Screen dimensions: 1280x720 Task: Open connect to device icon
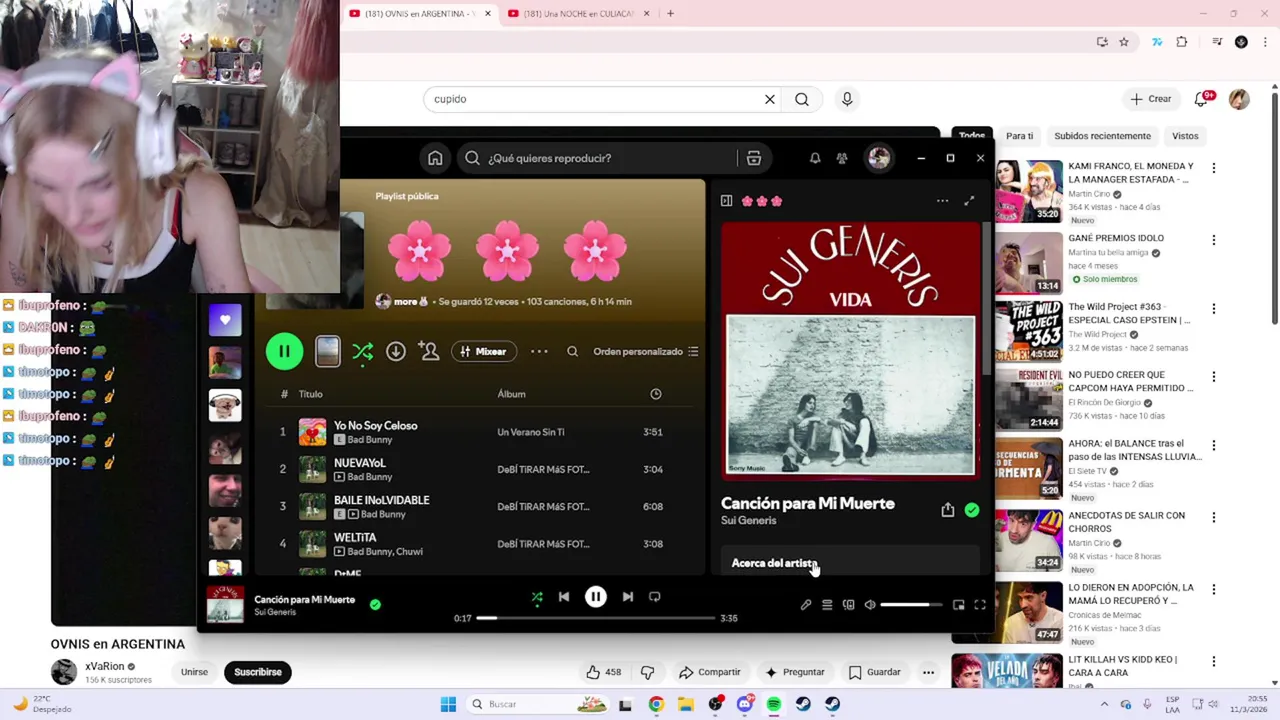848,605
